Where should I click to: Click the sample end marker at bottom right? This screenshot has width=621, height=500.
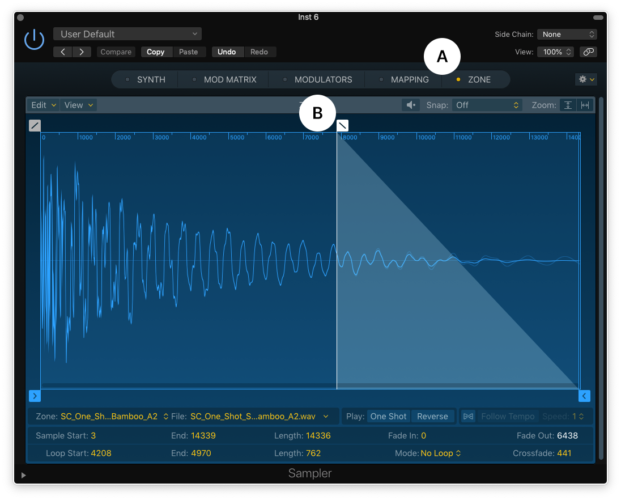pyautogui.click(x=584, y=396)
